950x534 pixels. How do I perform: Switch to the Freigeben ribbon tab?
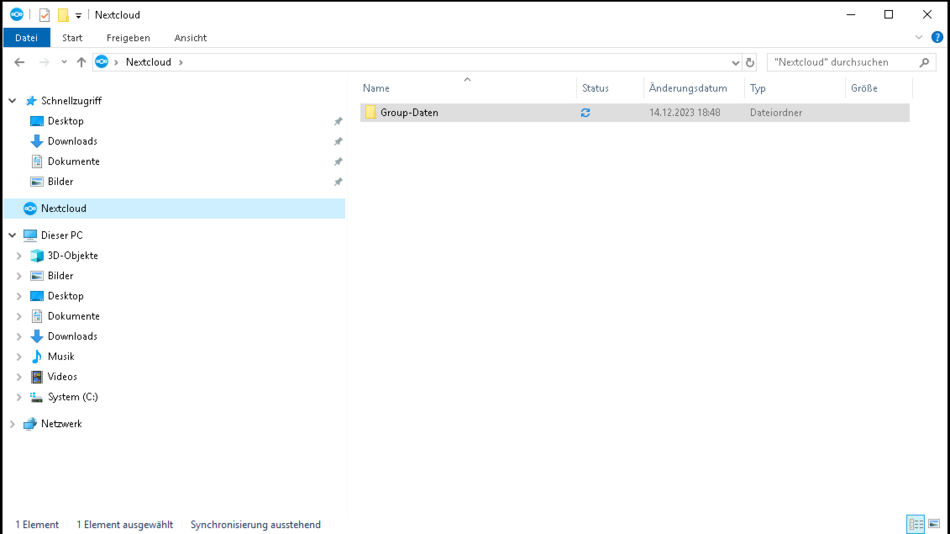pos(128,38)
